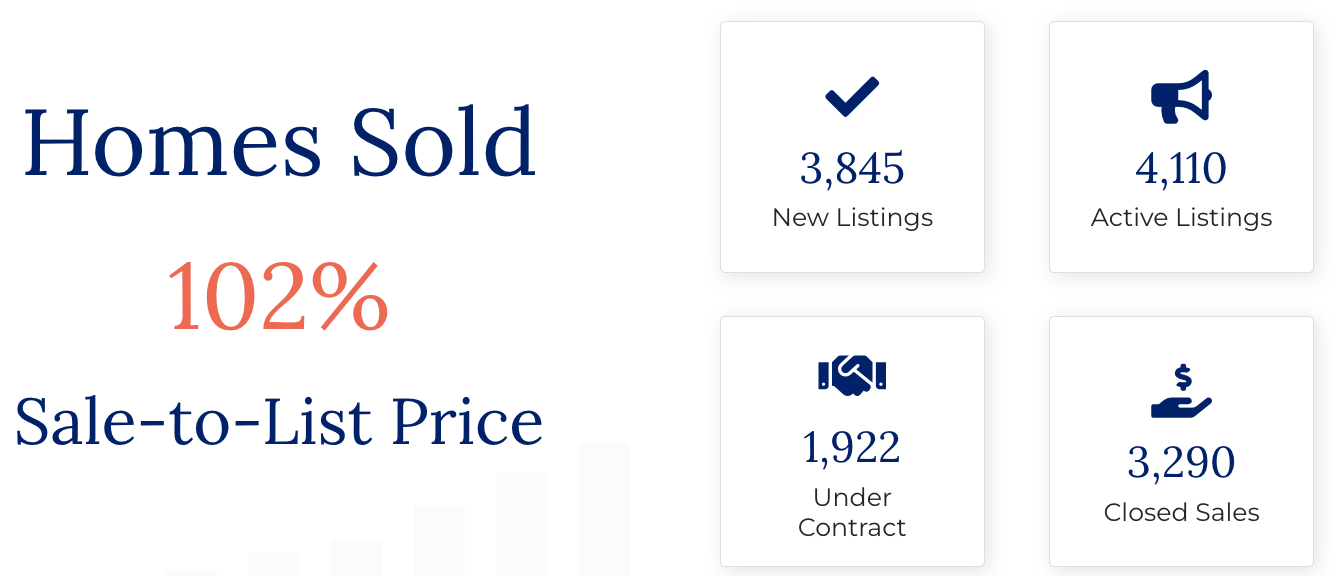Click the "Homes Sold" heading
Image resolution: width=1336 pixels, height=576 pixels.
(280, 142)
